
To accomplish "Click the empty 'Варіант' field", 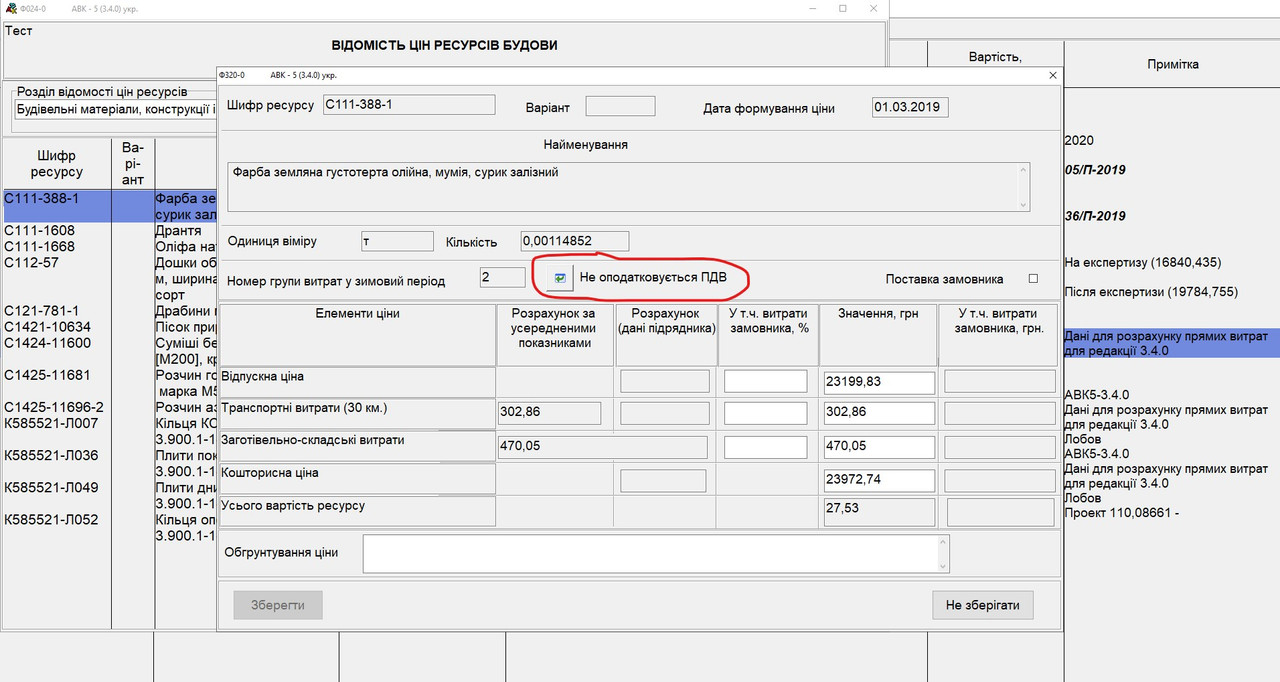I will click(x=620, y=106).
